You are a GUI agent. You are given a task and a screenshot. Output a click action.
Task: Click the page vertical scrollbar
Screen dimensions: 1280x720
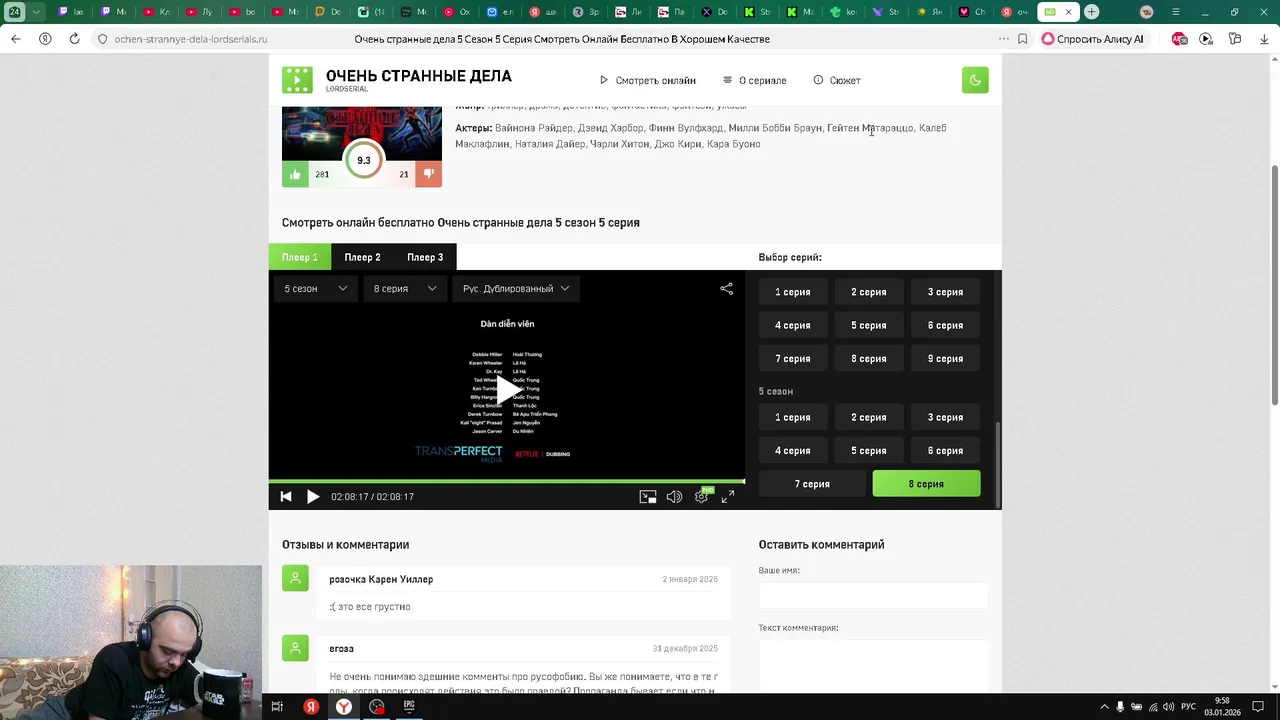tap(1274, 285)
